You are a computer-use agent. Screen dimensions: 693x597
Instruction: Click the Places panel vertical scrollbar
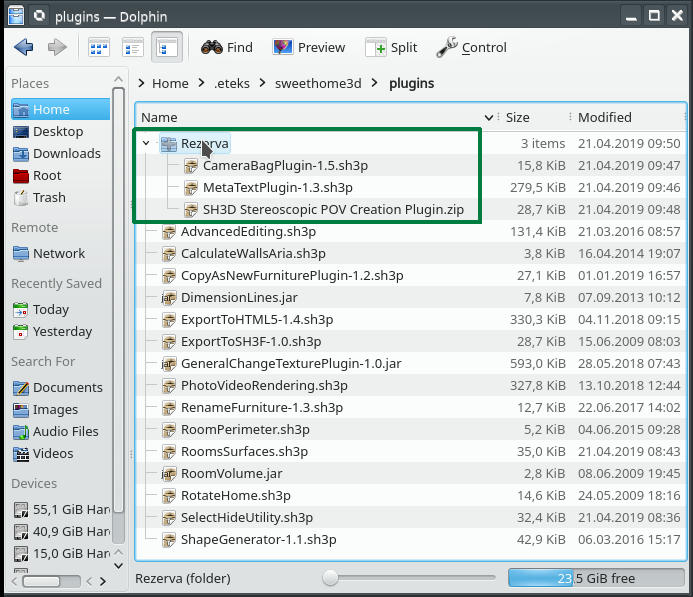(118, 300)
